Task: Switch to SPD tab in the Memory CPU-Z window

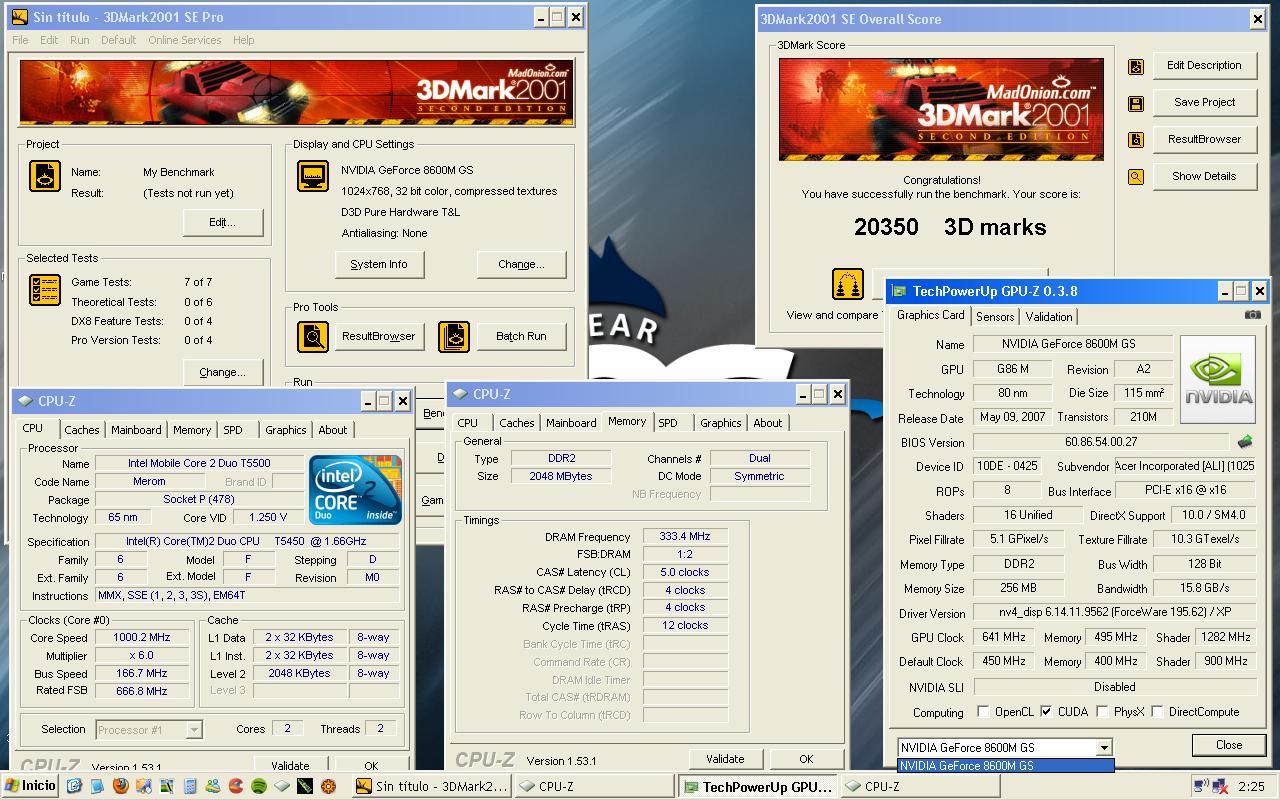Action: [667, 423]
